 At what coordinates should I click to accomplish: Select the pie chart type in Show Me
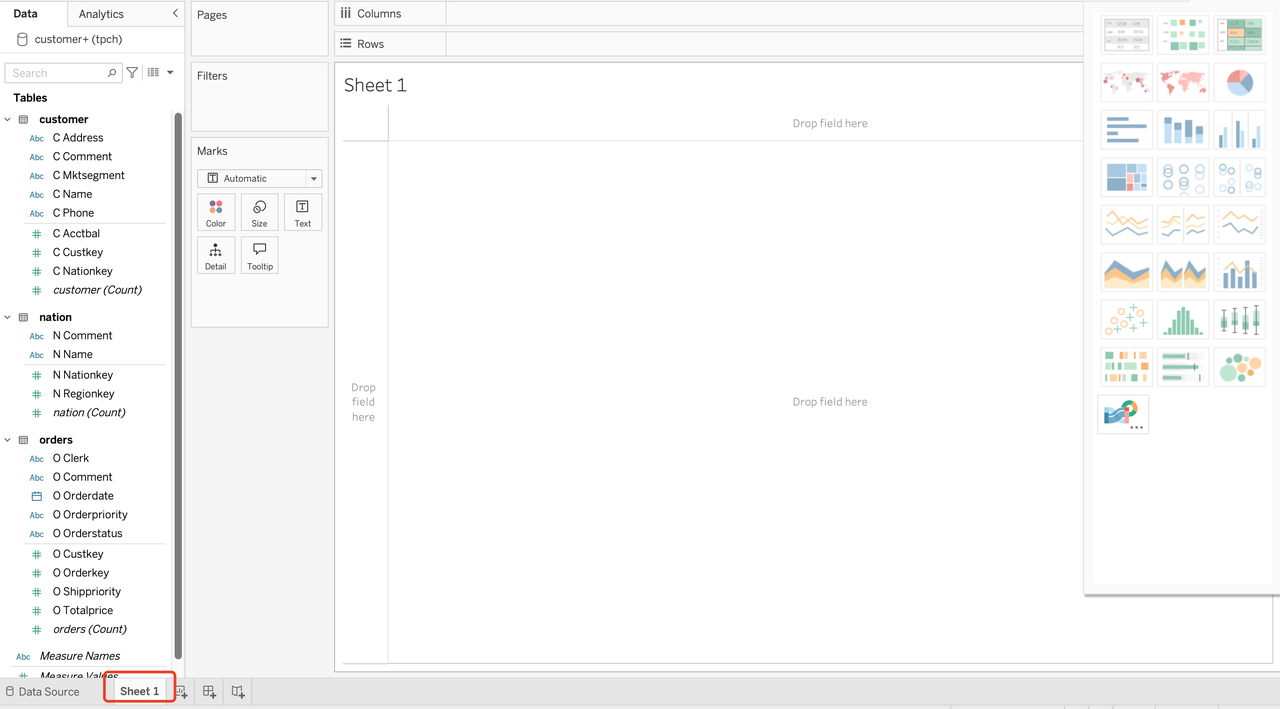(x=1239, y=82)
